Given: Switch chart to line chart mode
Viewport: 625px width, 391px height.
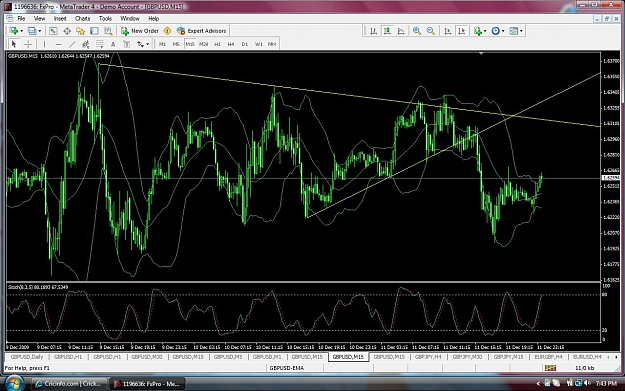Looking at the screenshot, I should click(401, 31).
